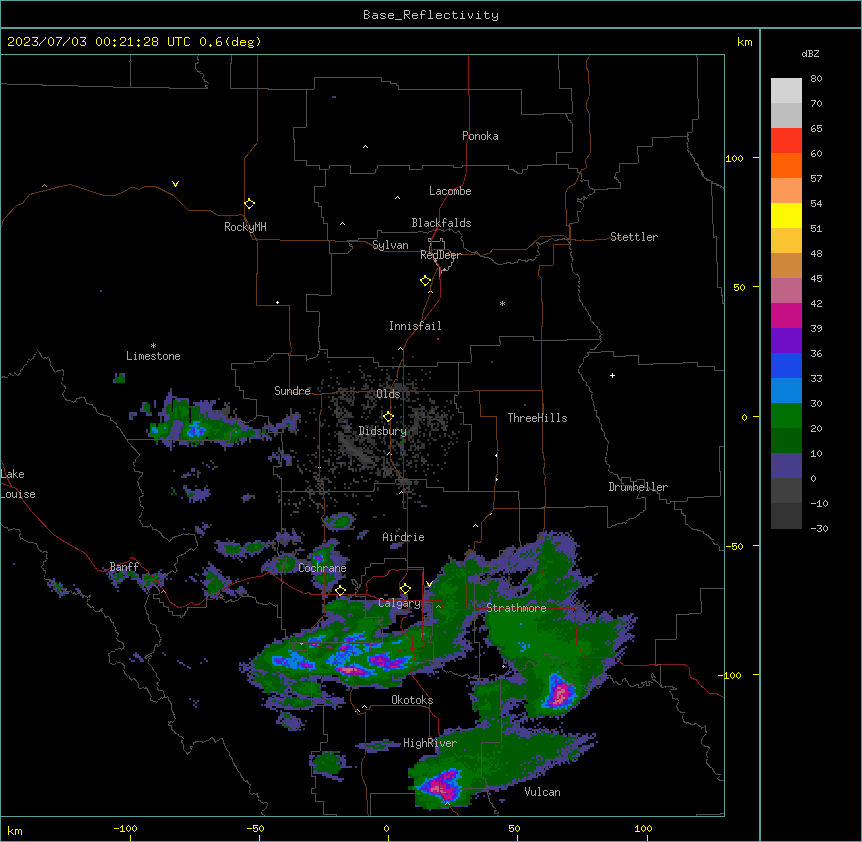Click the Didsbury town label
The width and height of the screenshot is (862, 842).
pyautogui.click(x=383, y=431)
